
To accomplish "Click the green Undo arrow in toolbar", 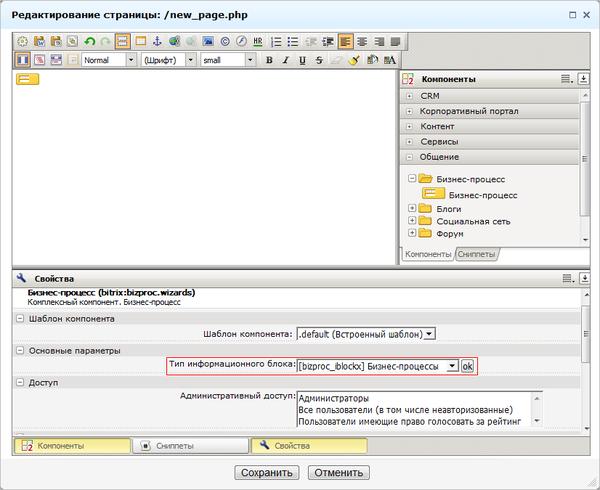I will coord(89,42).
